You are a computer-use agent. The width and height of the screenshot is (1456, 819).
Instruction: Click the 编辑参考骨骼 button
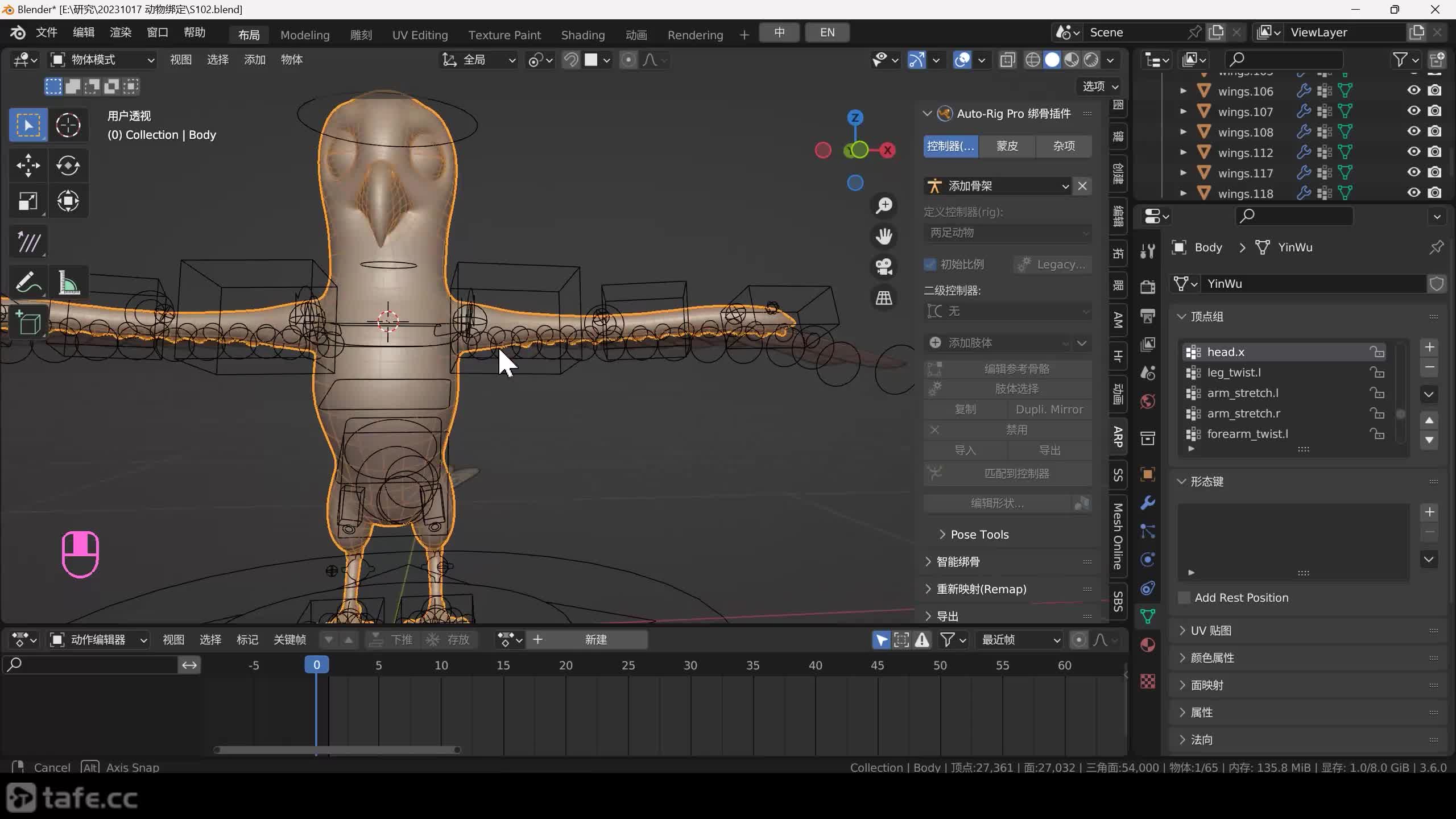(1007, 369)
